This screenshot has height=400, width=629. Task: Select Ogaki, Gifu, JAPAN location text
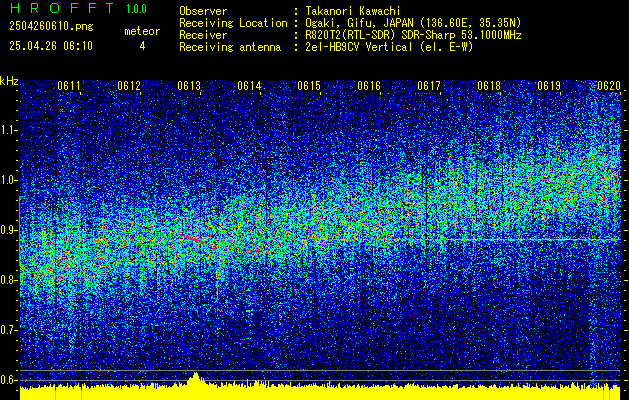point(413,23)
